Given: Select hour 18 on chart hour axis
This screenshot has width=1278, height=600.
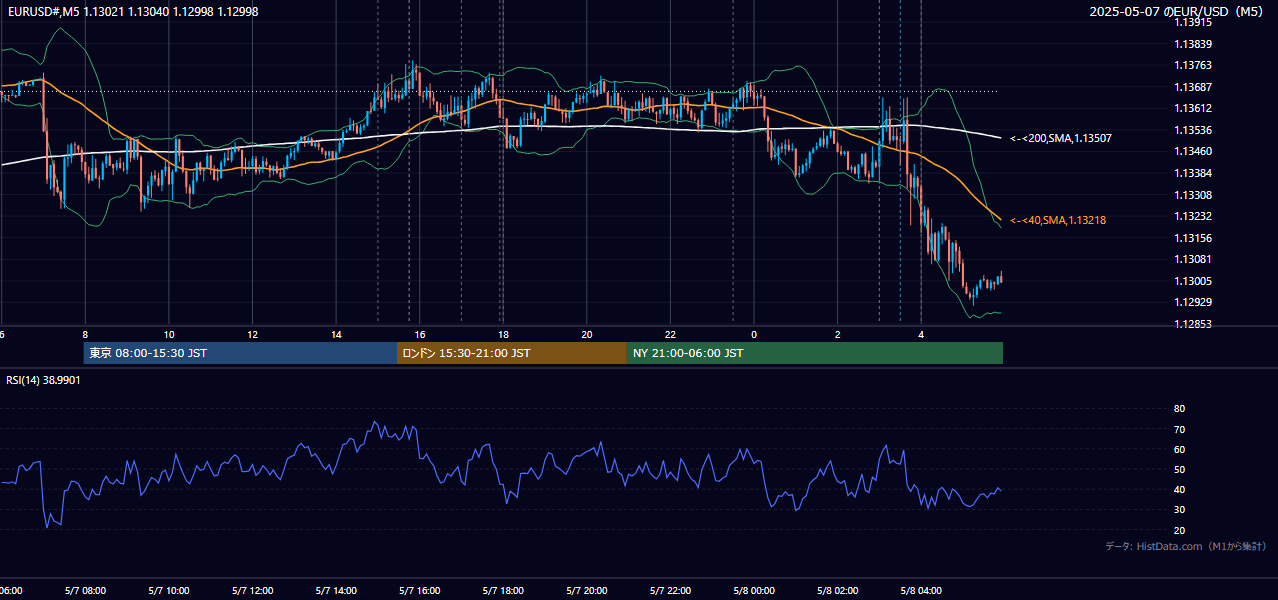Looking at the screenshot, I should (503, 334).
